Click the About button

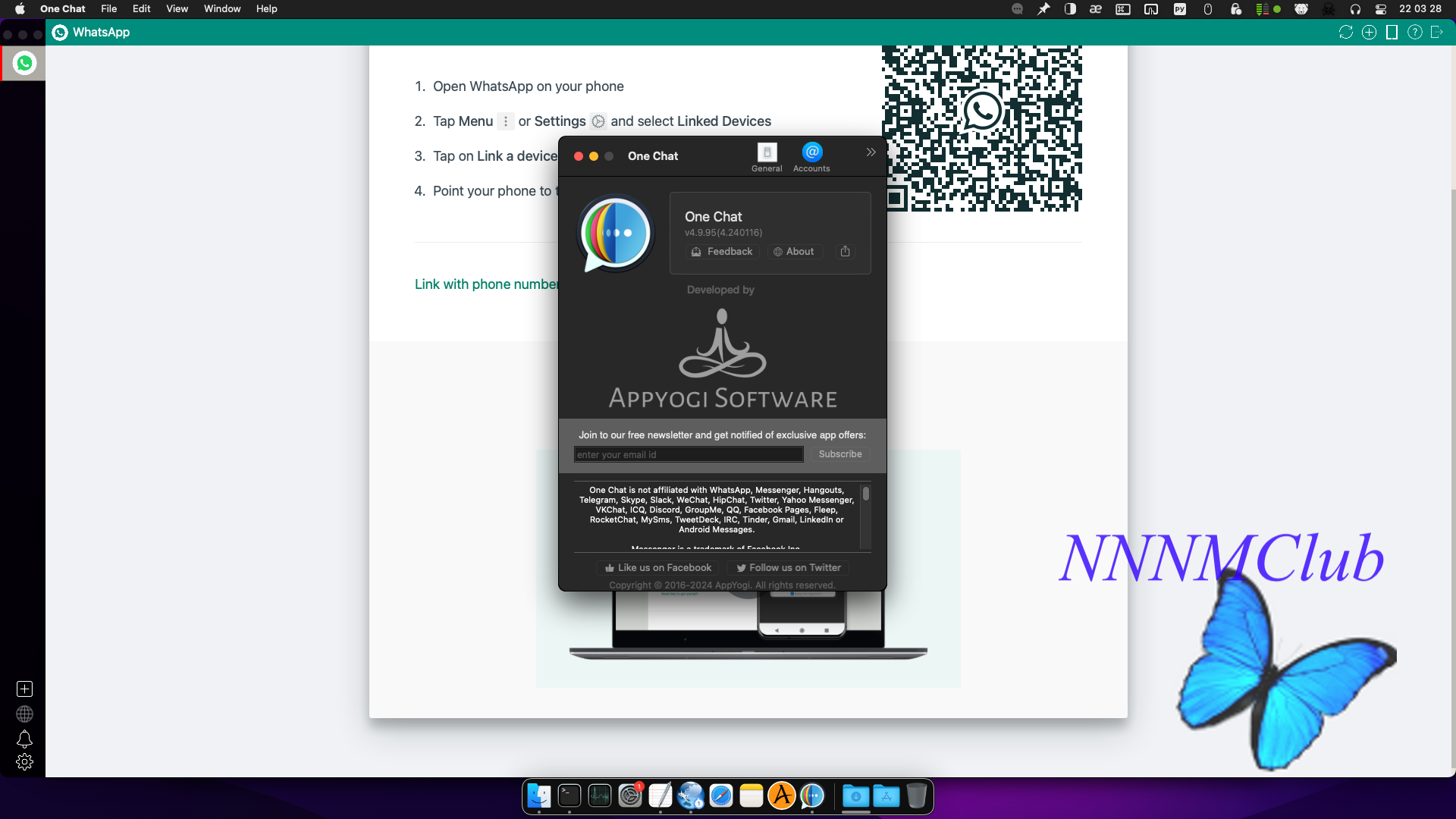click(x=794, y=251)
